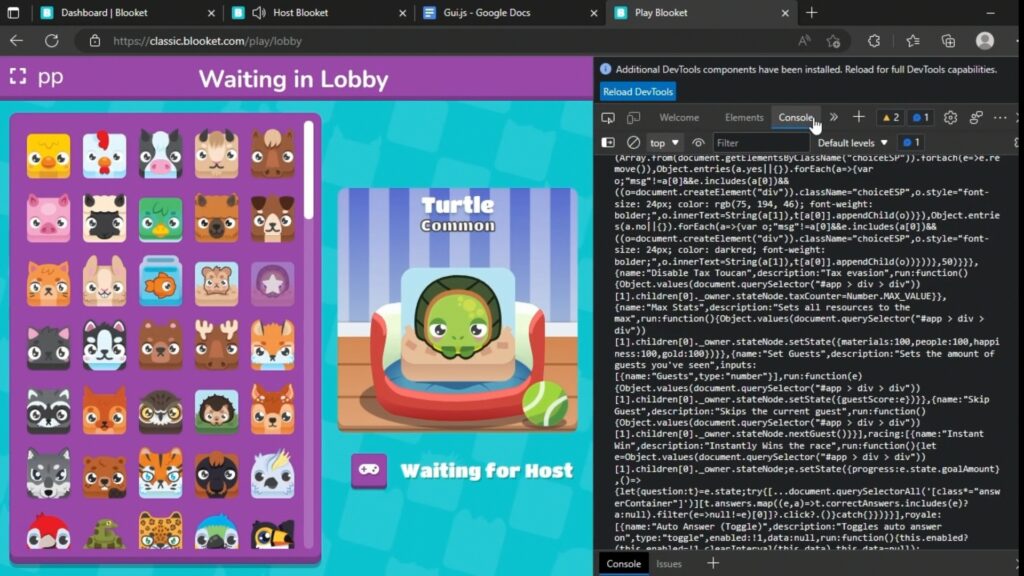The width and height of the screenshot is (1024, 576).
Task: Select the Chick blook avatar
Action: click(x=48, y=155)
